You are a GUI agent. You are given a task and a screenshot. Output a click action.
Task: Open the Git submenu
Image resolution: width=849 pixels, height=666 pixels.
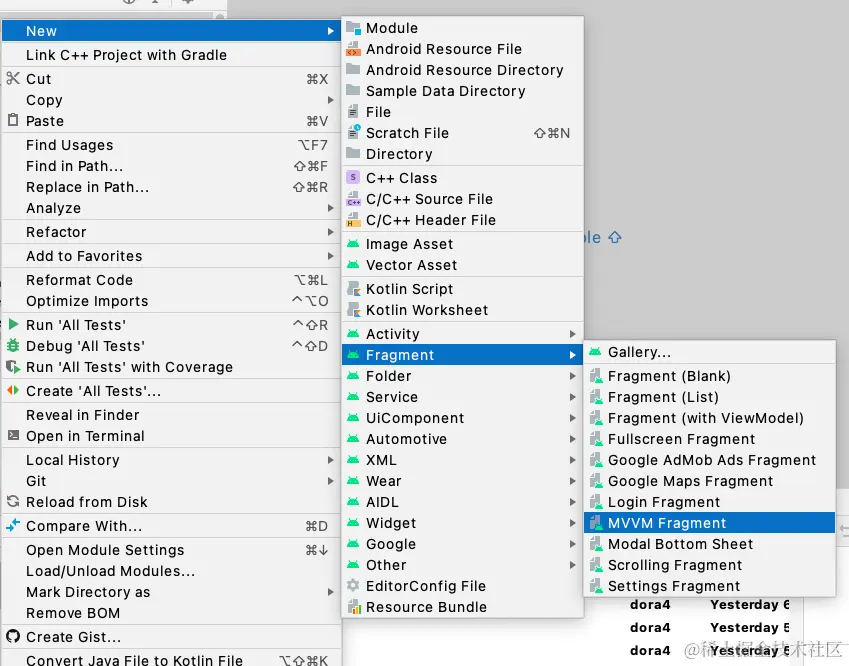coord(36,481)
